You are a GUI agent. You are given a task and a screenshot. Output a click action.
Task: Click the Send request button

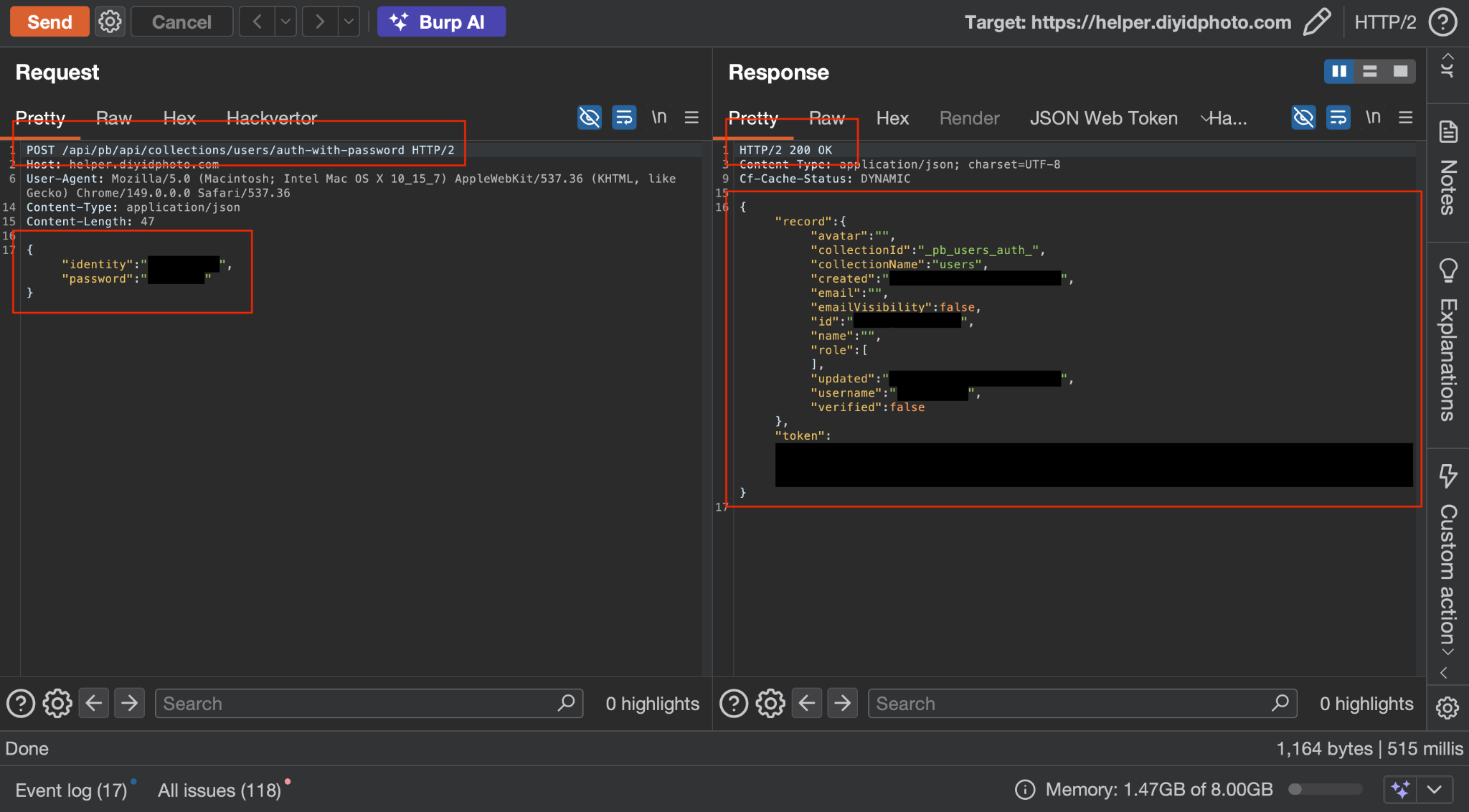(49, 22)
